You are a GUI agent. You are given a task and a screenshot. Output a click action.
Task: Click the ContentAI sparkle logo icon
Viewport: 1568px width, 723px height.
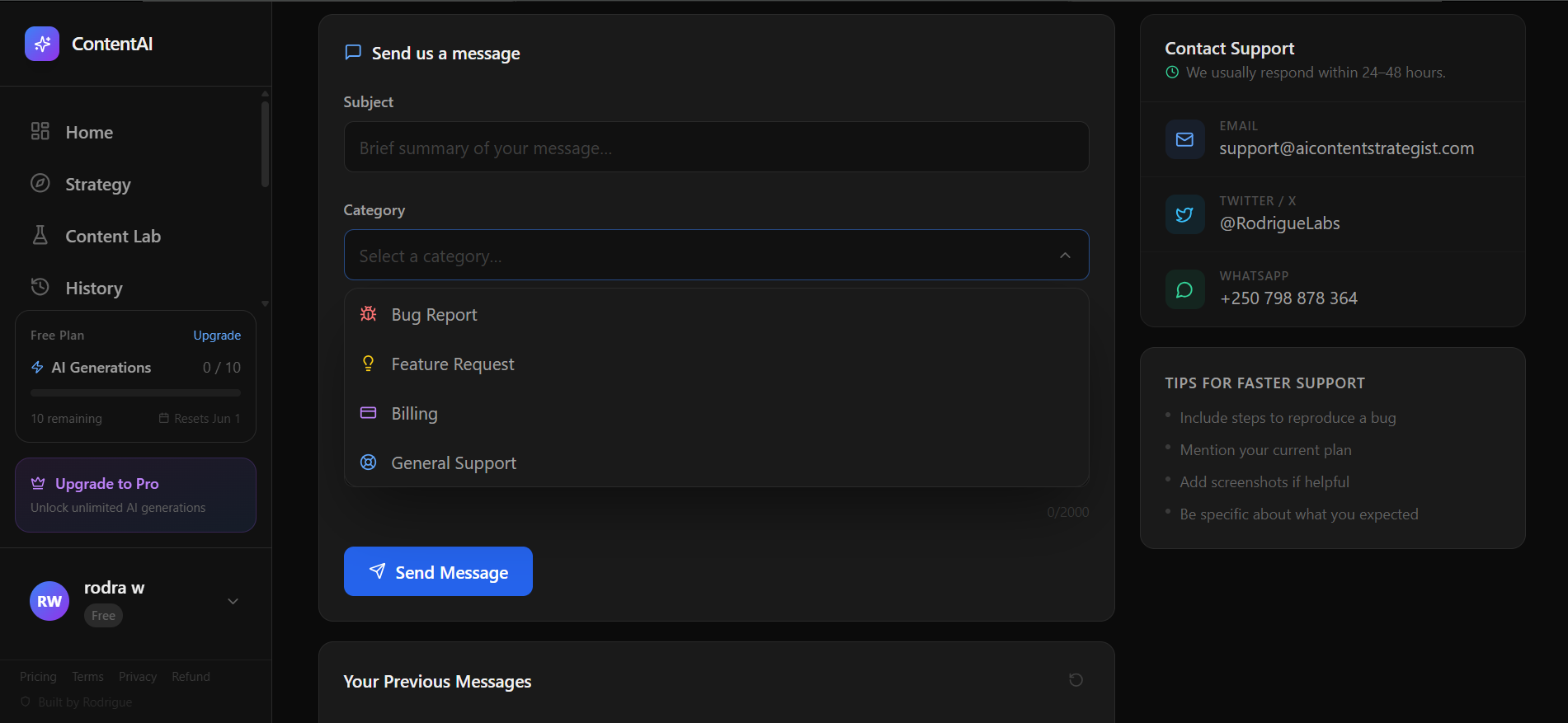(42, 44)
